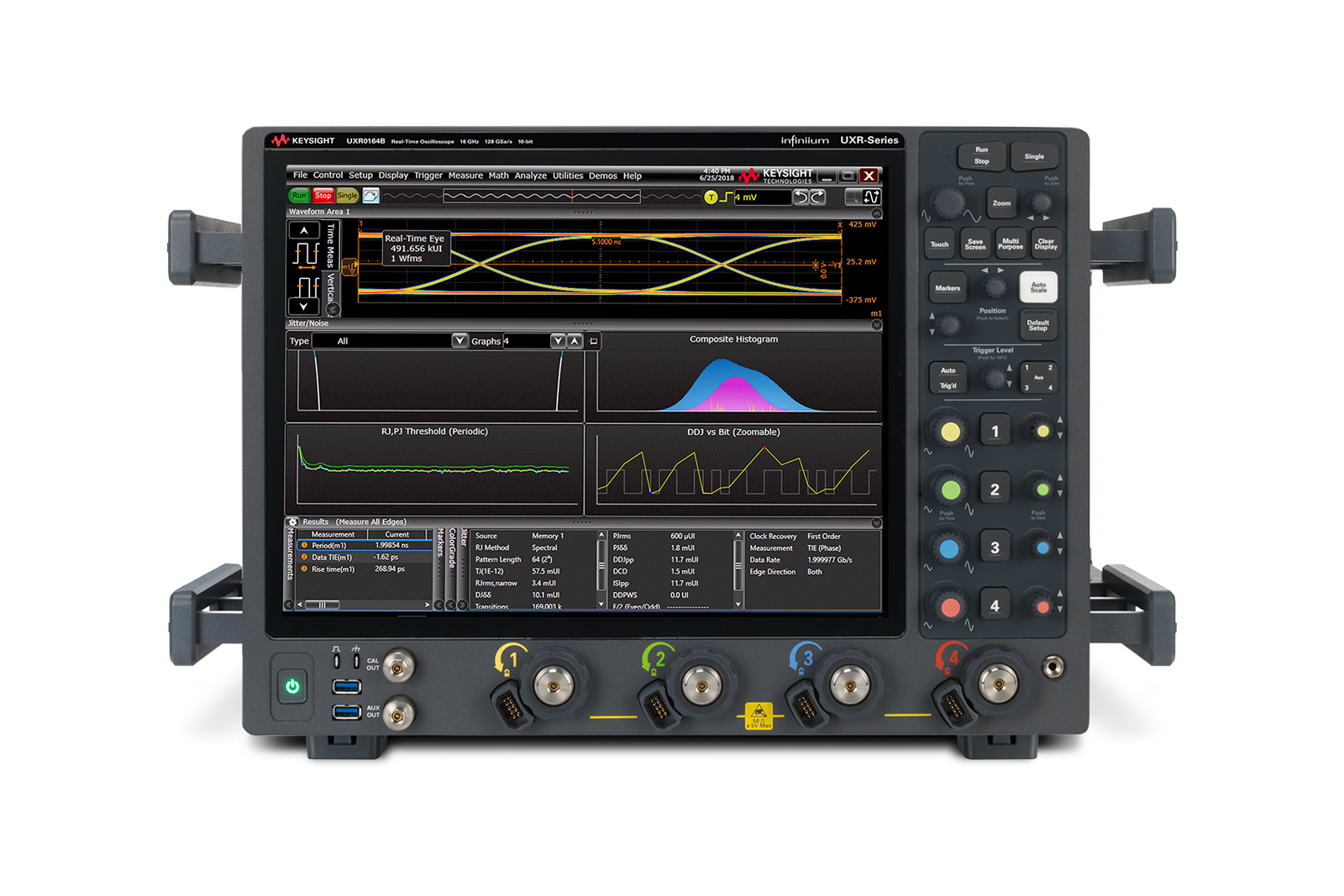Open the Measure menu
This screenshot has width=1344, height=896.
point(465,175)
